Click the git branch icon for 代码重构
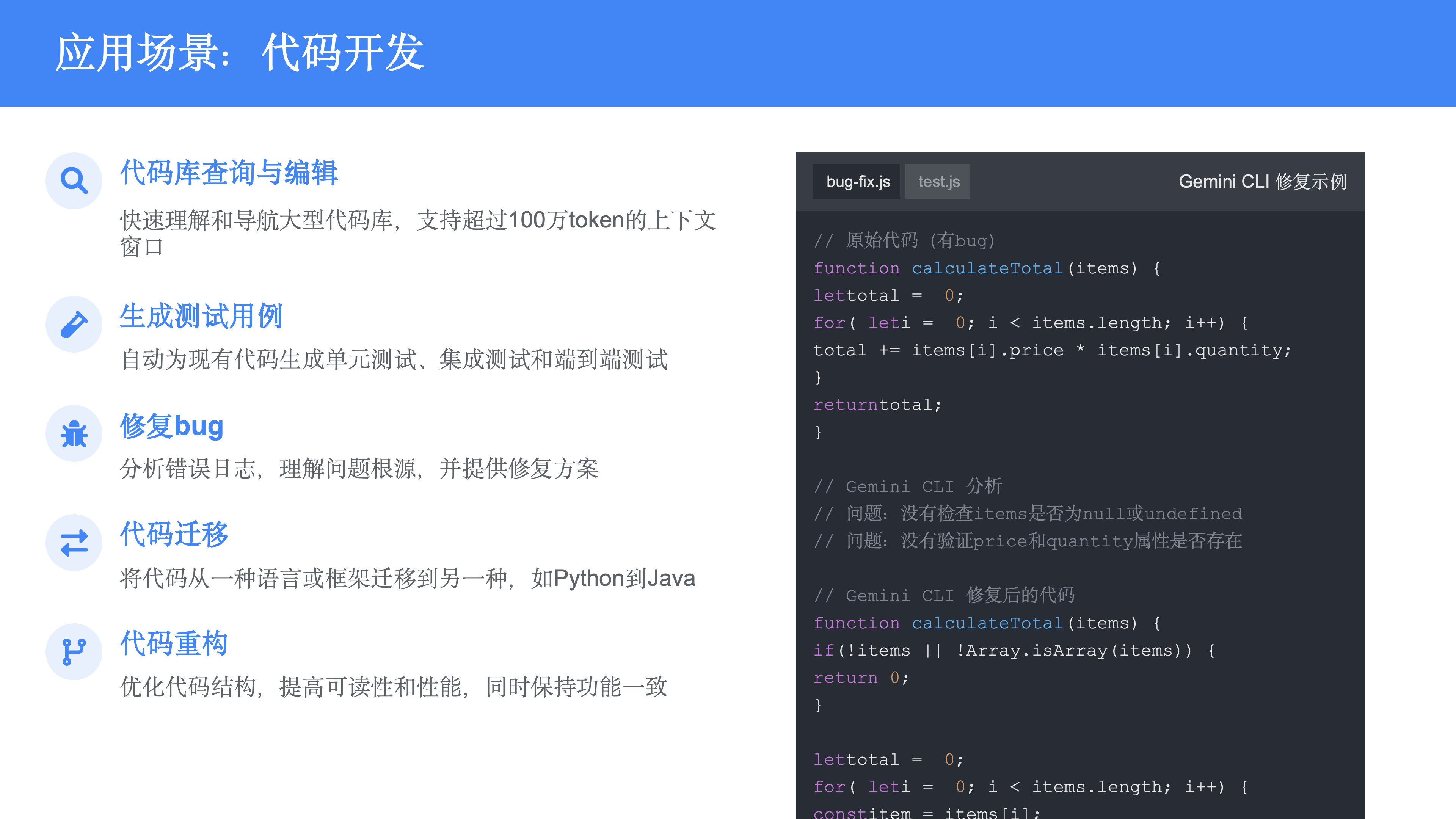The width and height of the screenshot is (1456, 819). 74,652
